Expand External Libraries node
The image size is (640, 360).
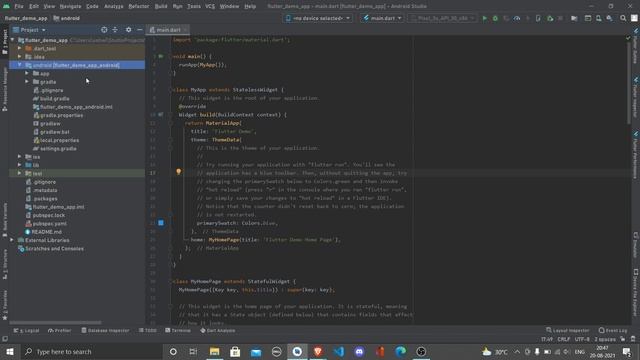(x=12, y=240)
